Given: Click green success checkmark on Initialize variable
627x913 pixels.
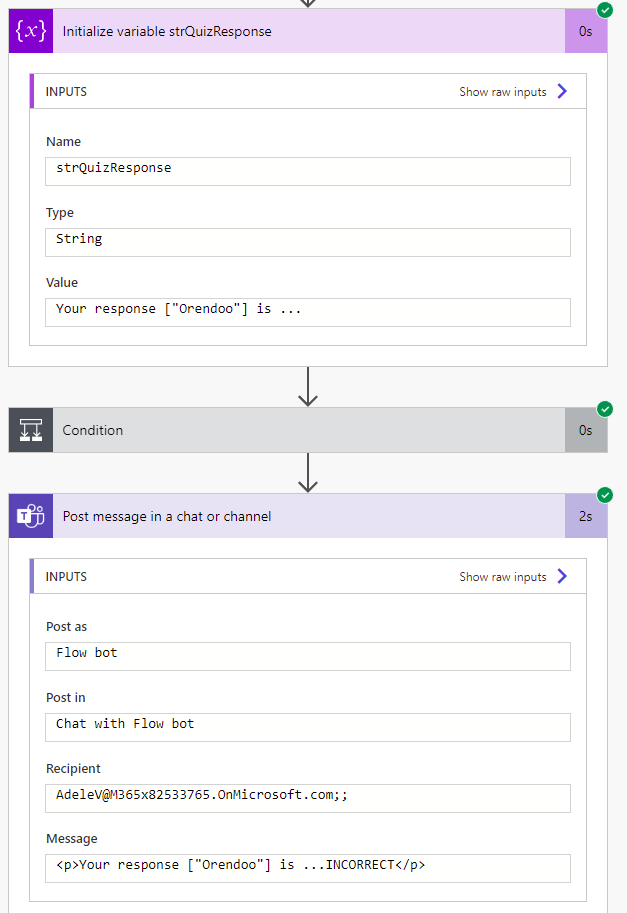Looking at the screenshot, I should pos(604,10).
